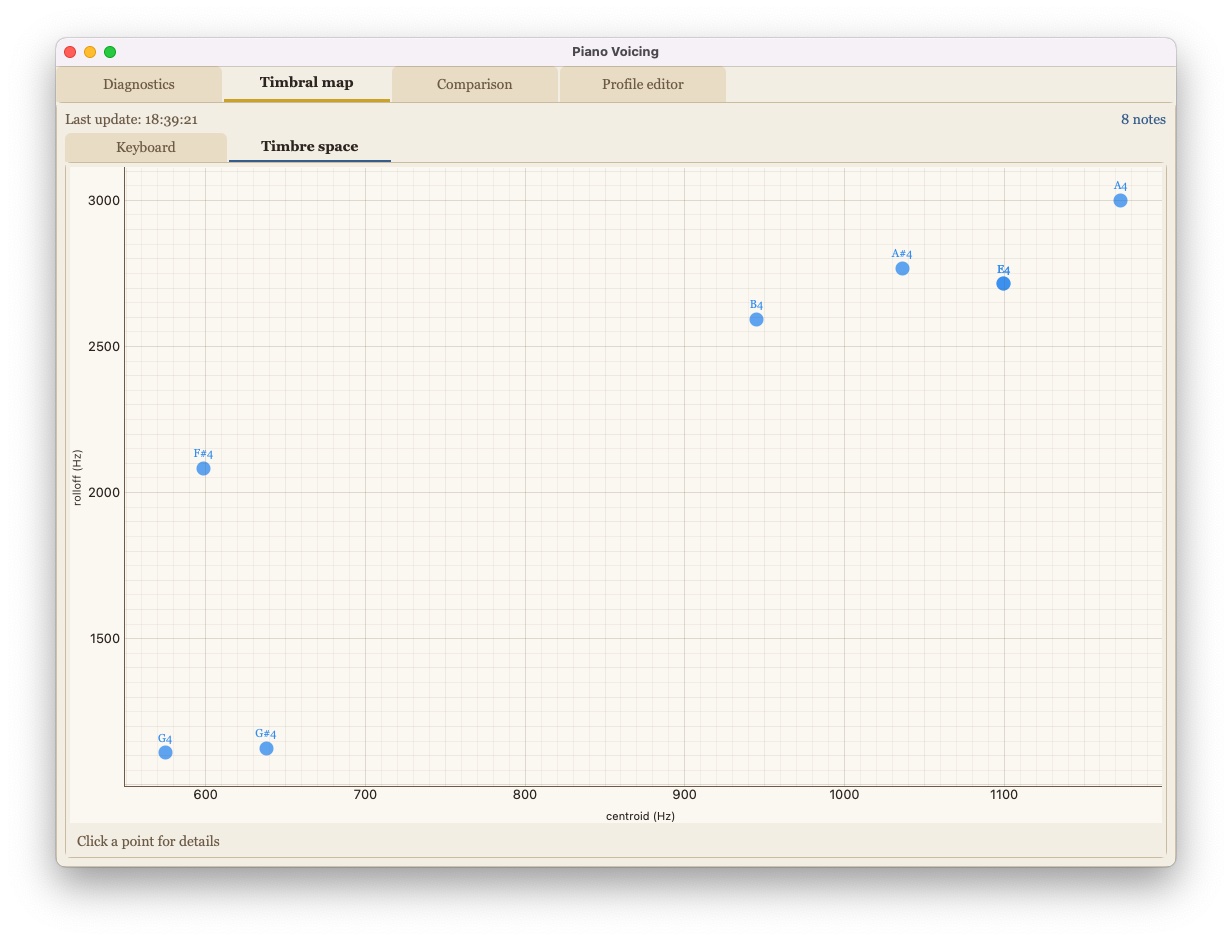The image size is (1232, 941).
Task: Switch to the Comparison tab
Action: [x=474, y=84]
